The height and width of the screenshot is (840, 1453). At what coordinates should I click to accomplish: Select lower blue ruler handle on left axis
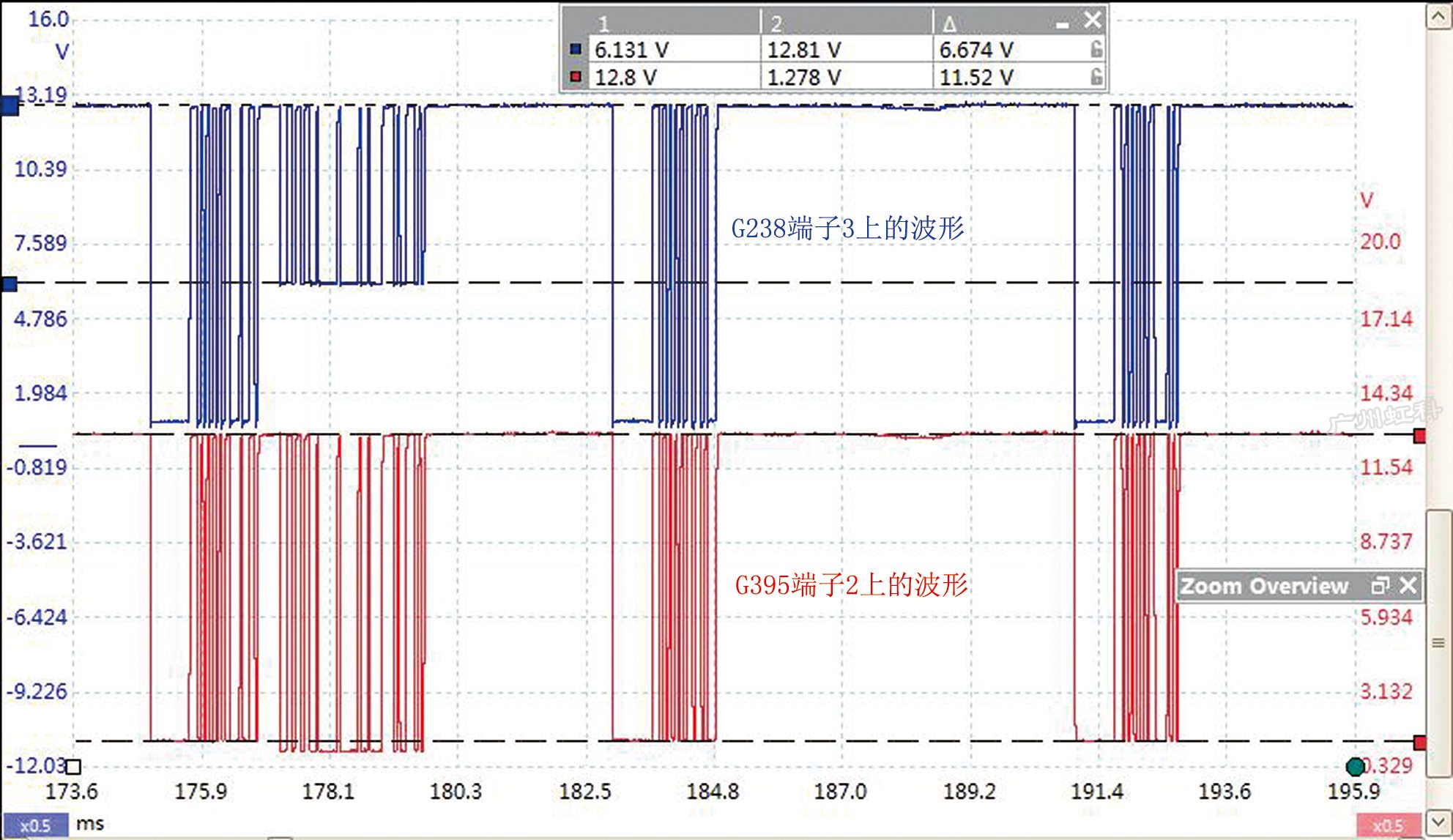click(10, 283)
